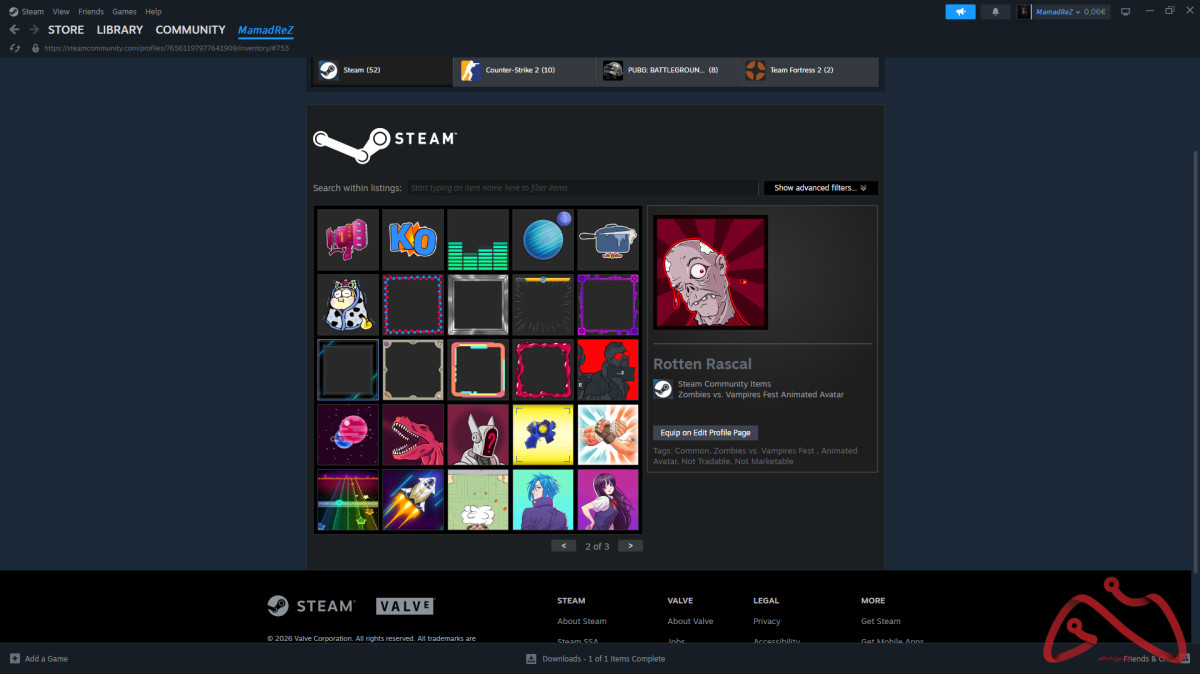Select the question mark robot avatar
Viewport: 1200px width, 674px height.
pos(478,435)
